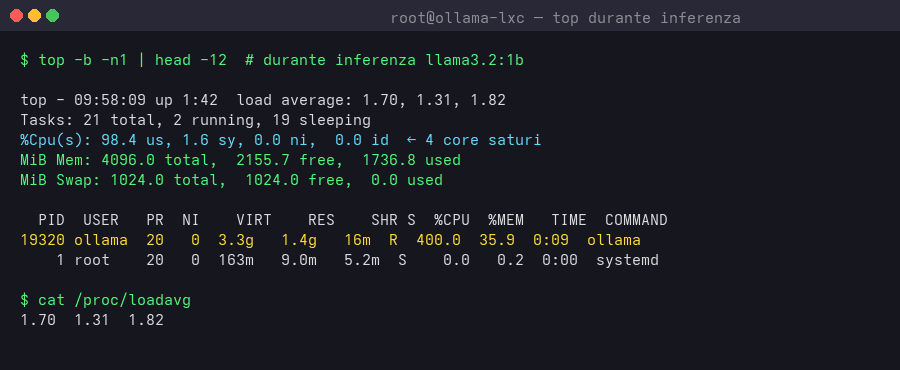Click the 'systemd' command name

click(x=627, y=260)
